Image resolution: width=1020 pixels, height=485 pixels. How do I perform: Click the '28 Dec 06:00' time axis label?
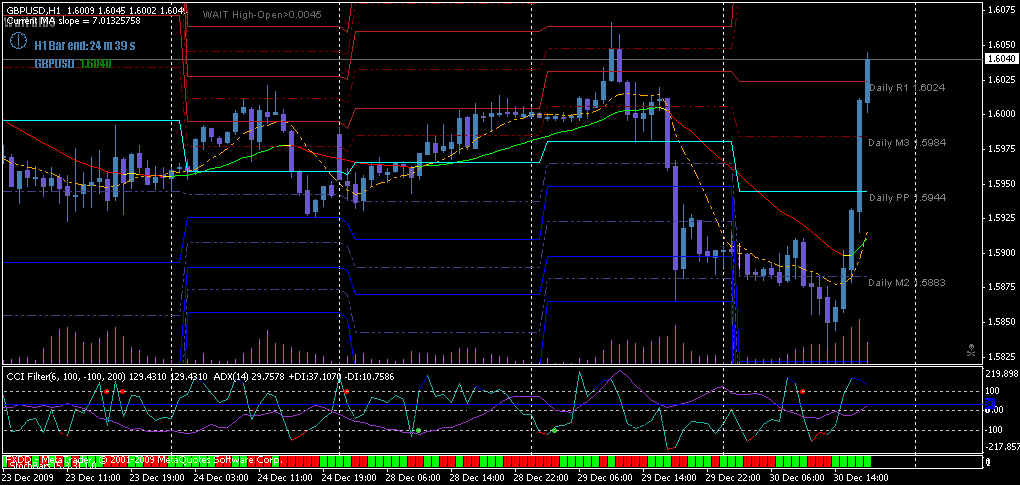[x=412, y=477]
